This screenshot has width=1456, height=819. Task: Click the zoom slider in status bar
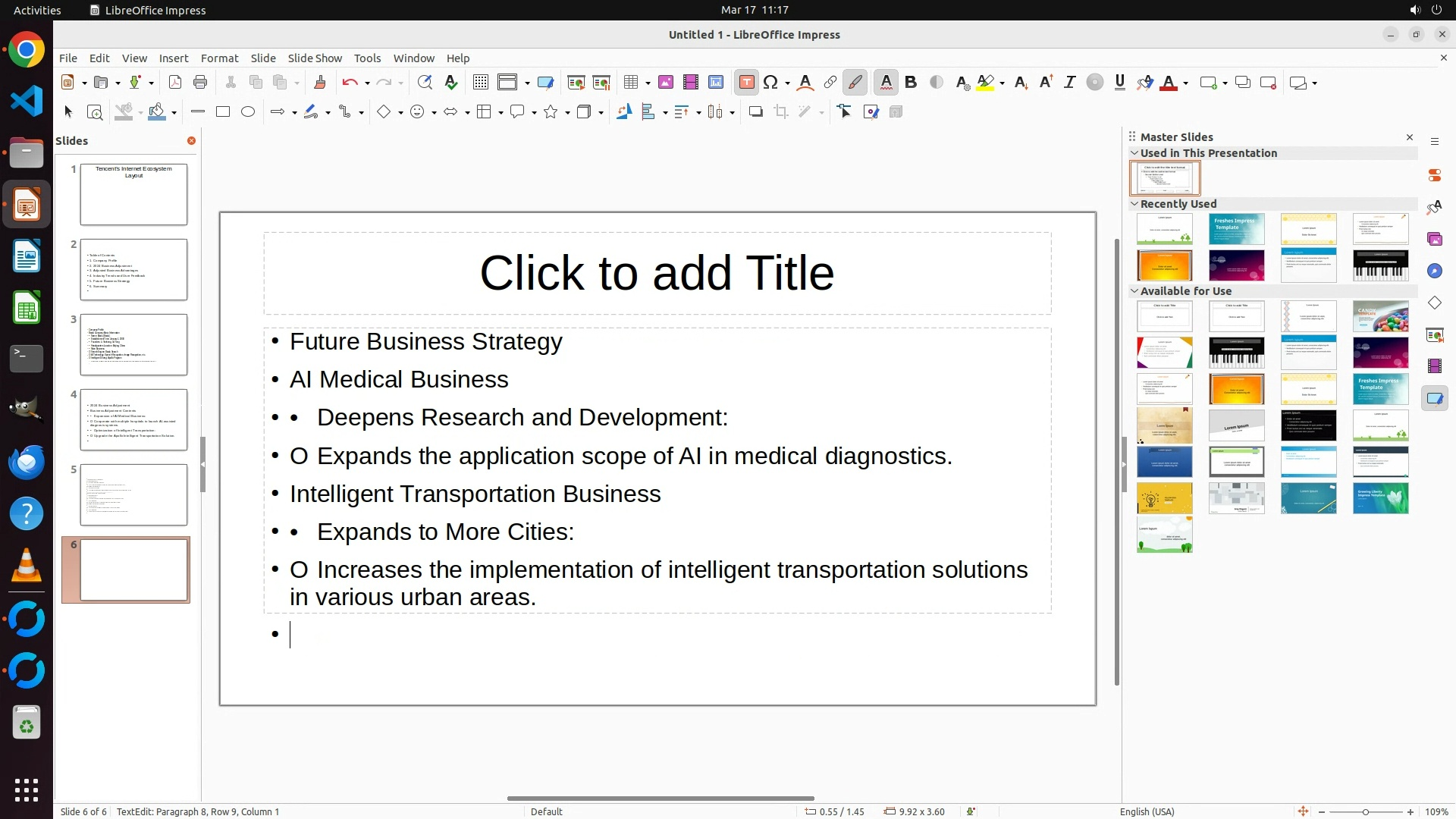tap(1365, 811)
